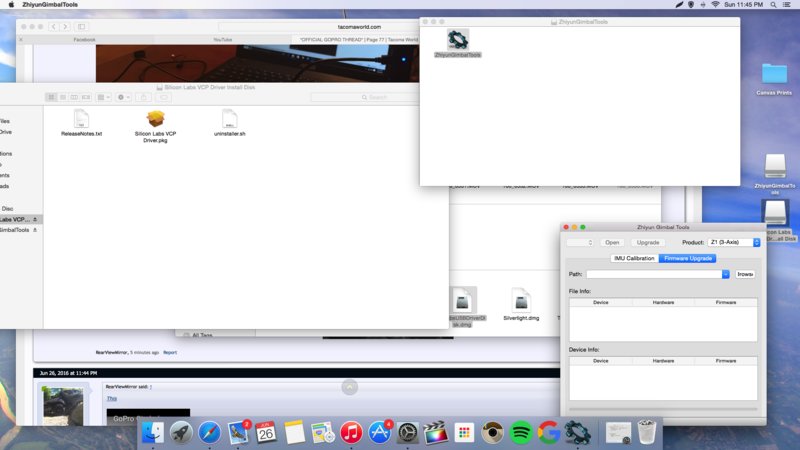The height and width of the screenshot is (450, 800).
Task: Click the 'This' link in the quoted post
Action: pos(112,398)
